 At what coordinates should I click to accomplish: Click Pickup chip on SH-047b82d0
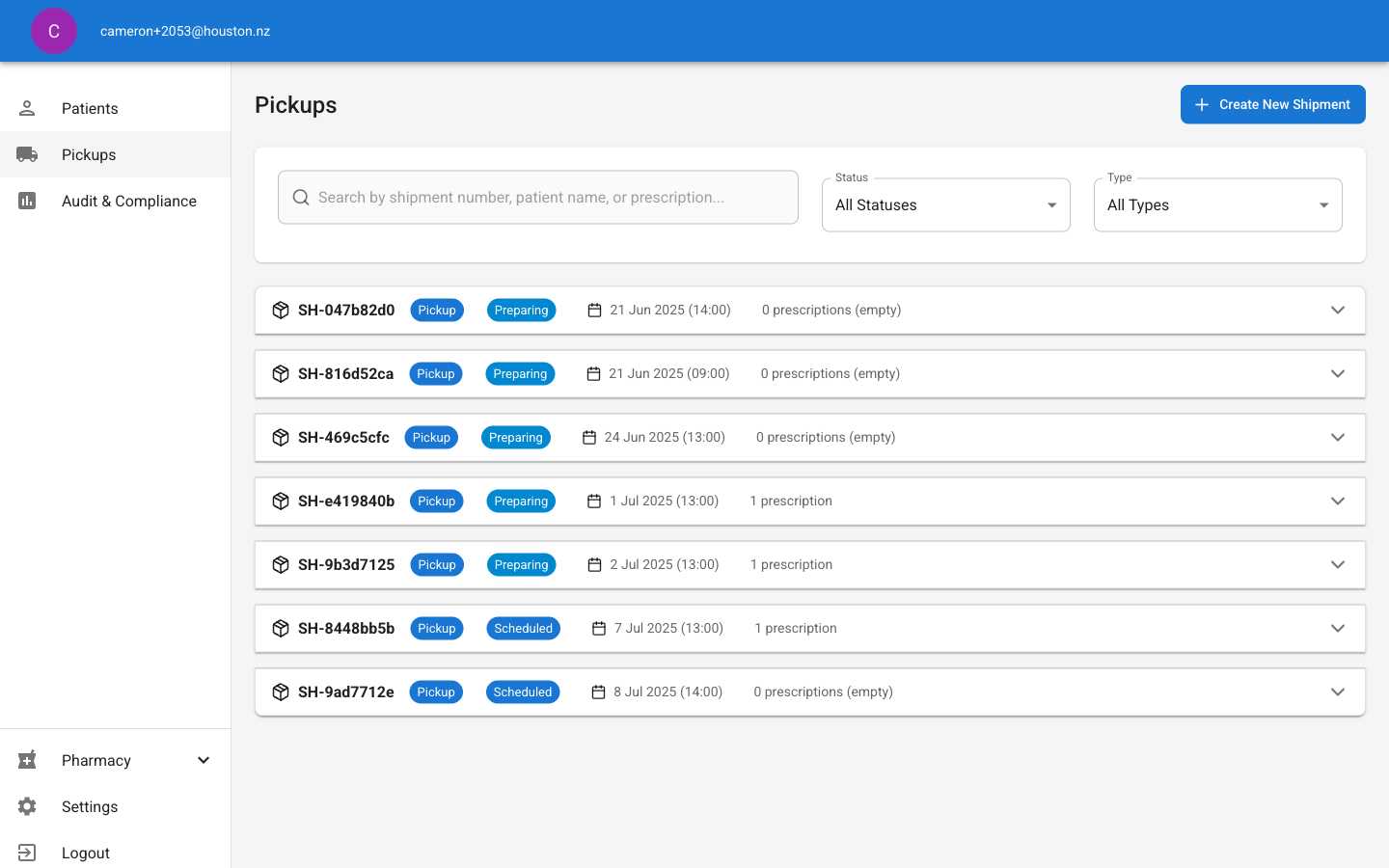437,310
